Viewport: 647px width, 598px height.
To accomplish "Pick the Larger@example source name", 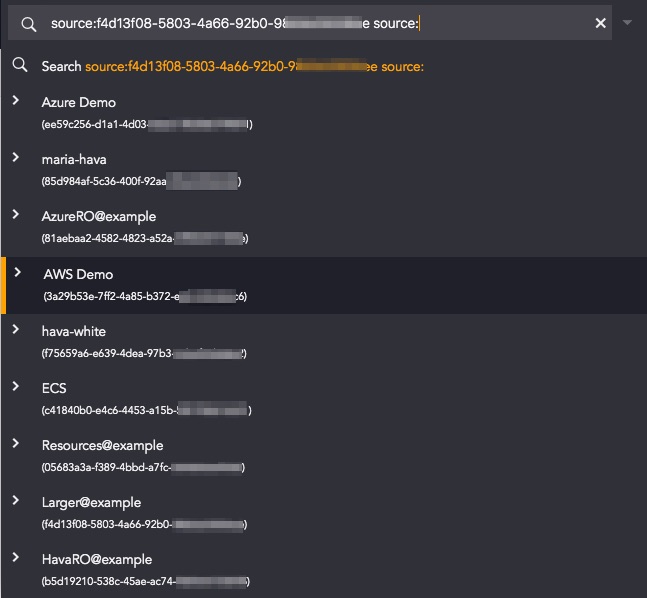I will point(91,503).
